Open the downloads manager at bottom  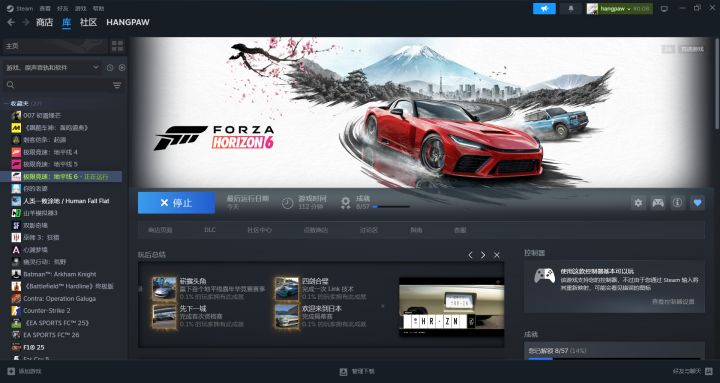[x=357, y=371]
